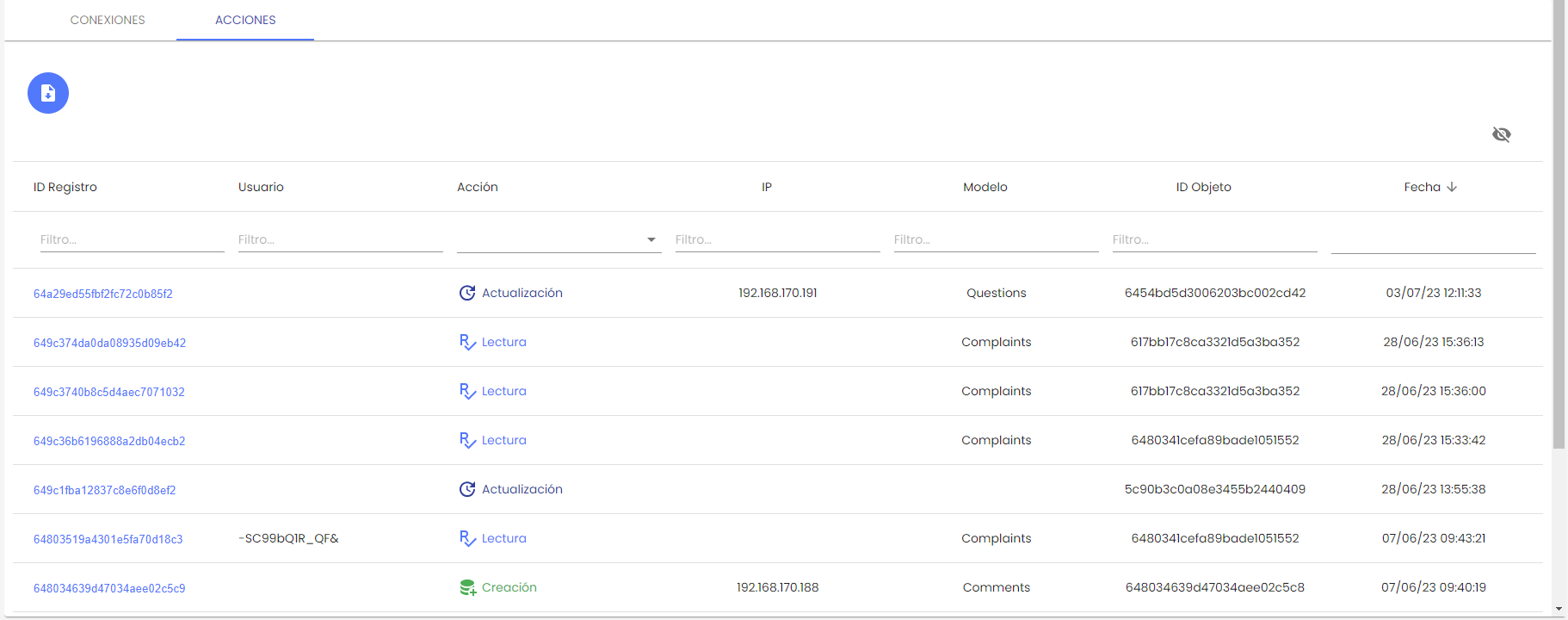The width and height of the screenshot is (1568, 620).
Task: Click the vertical scrollbar thumb
Action: (x=1559, y=224)
